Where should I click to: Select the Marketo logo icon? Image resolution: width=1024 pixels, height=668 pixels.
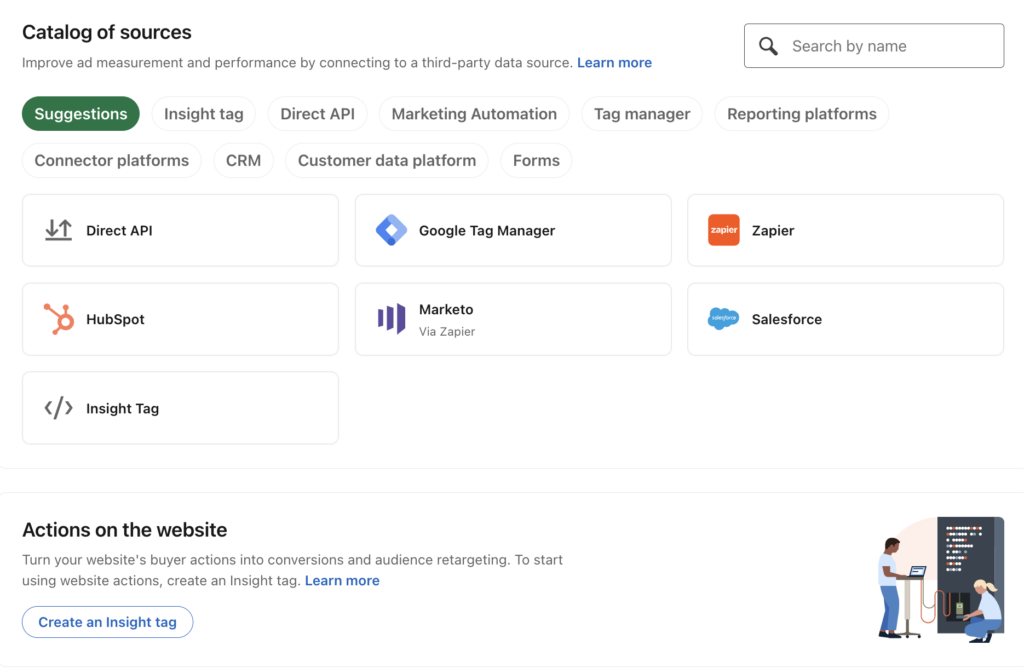[x=391, y=318]
